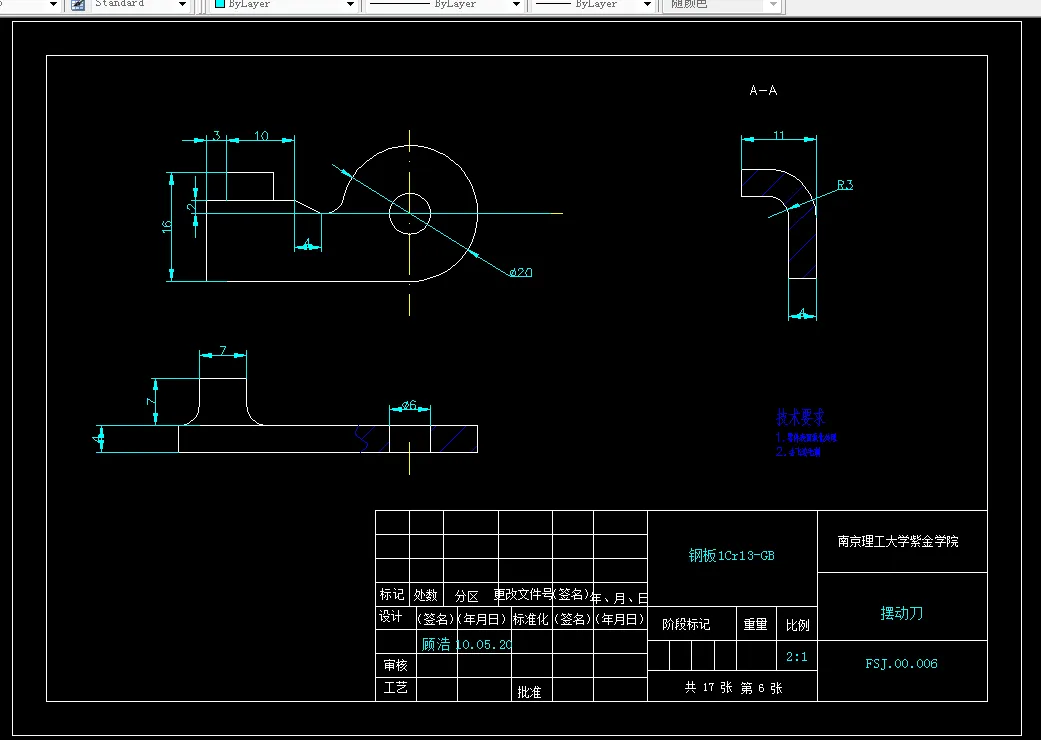
Task: Click the material cell 钢板1Cr13-GB
Action: click(x=732, y=555)
